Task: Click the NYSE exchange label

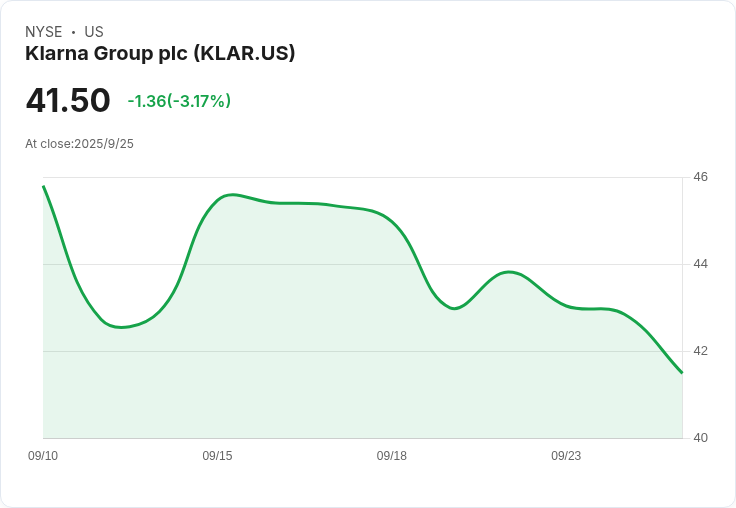Action: pos(44,32)
